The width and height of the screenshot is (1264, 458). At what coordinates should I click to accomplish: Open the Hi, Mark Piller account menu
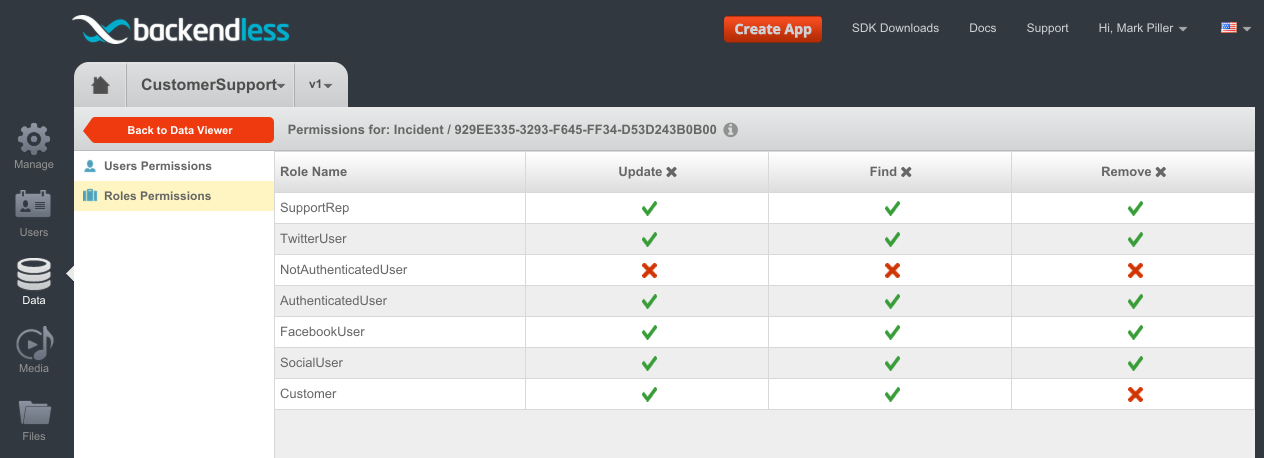1143,28
